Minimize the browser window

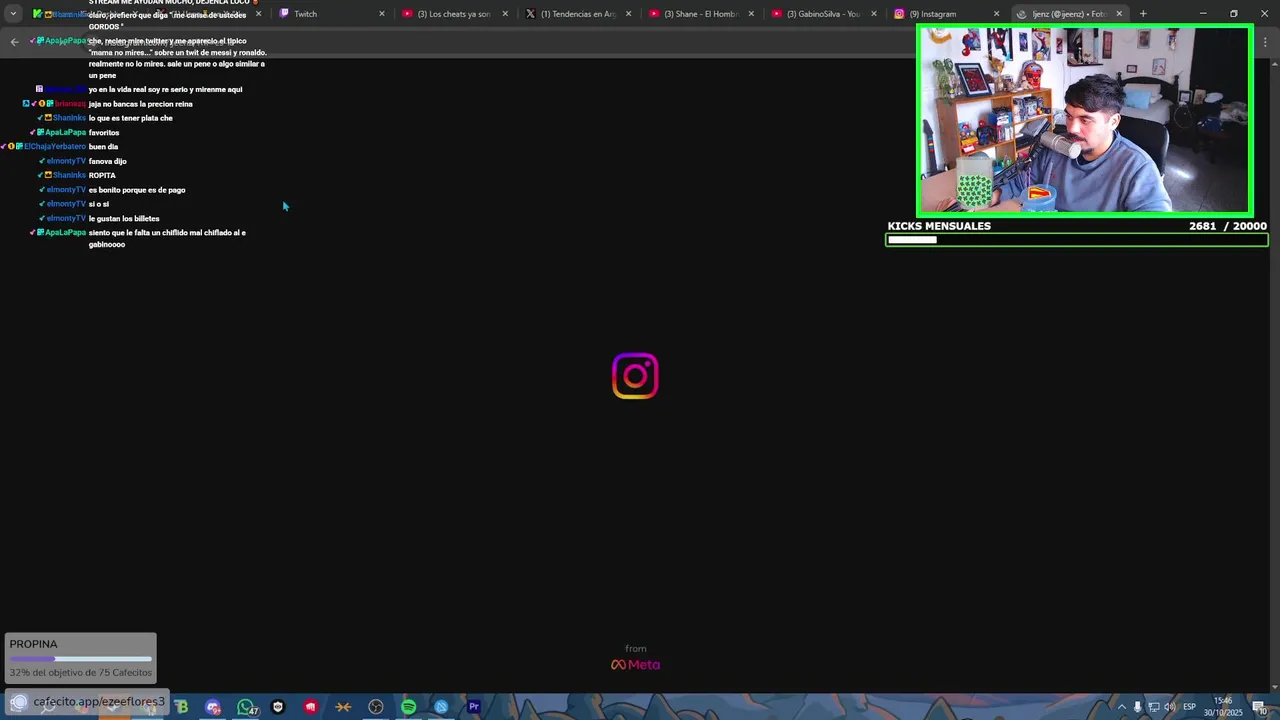pyautogui.click(x=1203, y=14)
